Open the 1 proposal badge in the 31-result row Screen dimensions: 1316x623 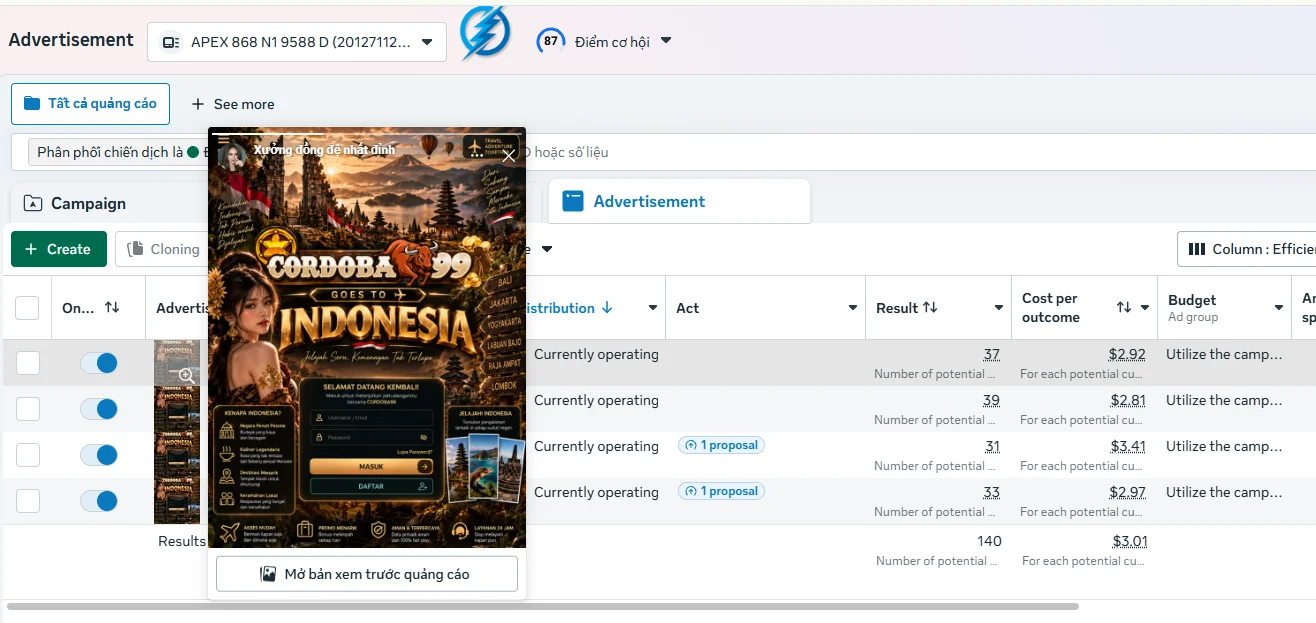pos(721,445)
